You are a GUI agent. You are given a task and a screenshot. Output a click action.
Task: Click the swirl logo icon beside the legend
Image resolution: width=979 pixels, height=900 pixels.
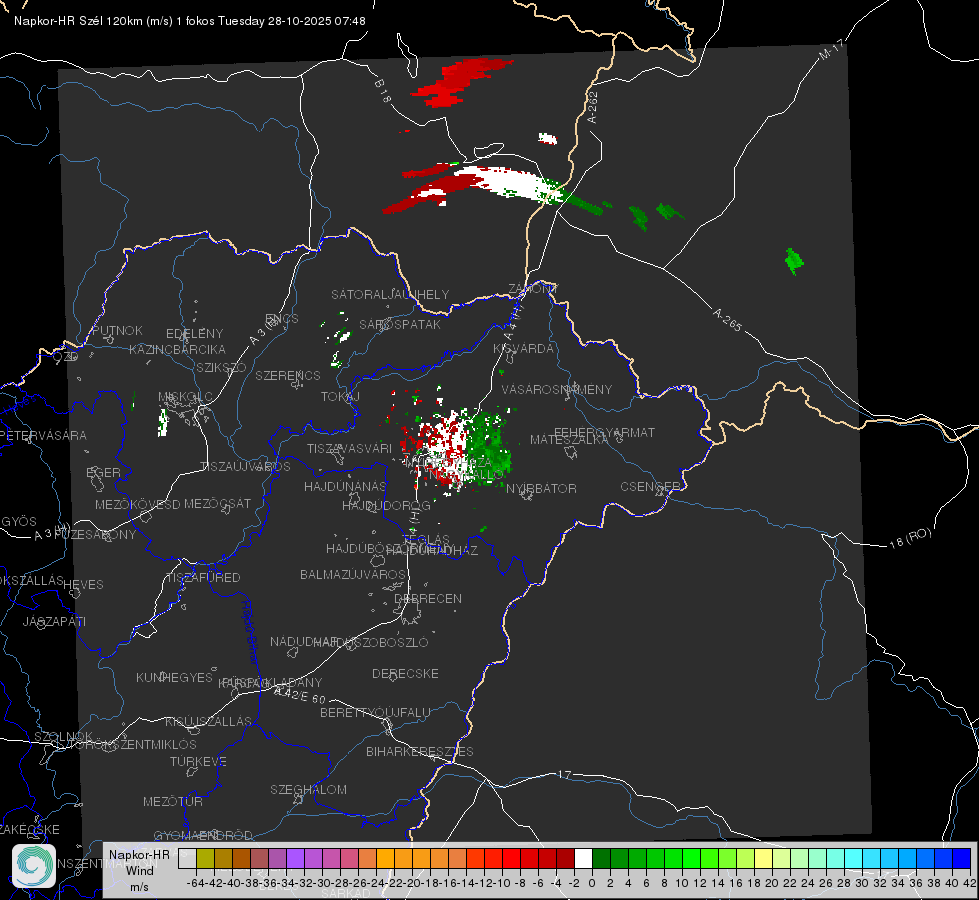pyautogui.click(x=34, y=866)
